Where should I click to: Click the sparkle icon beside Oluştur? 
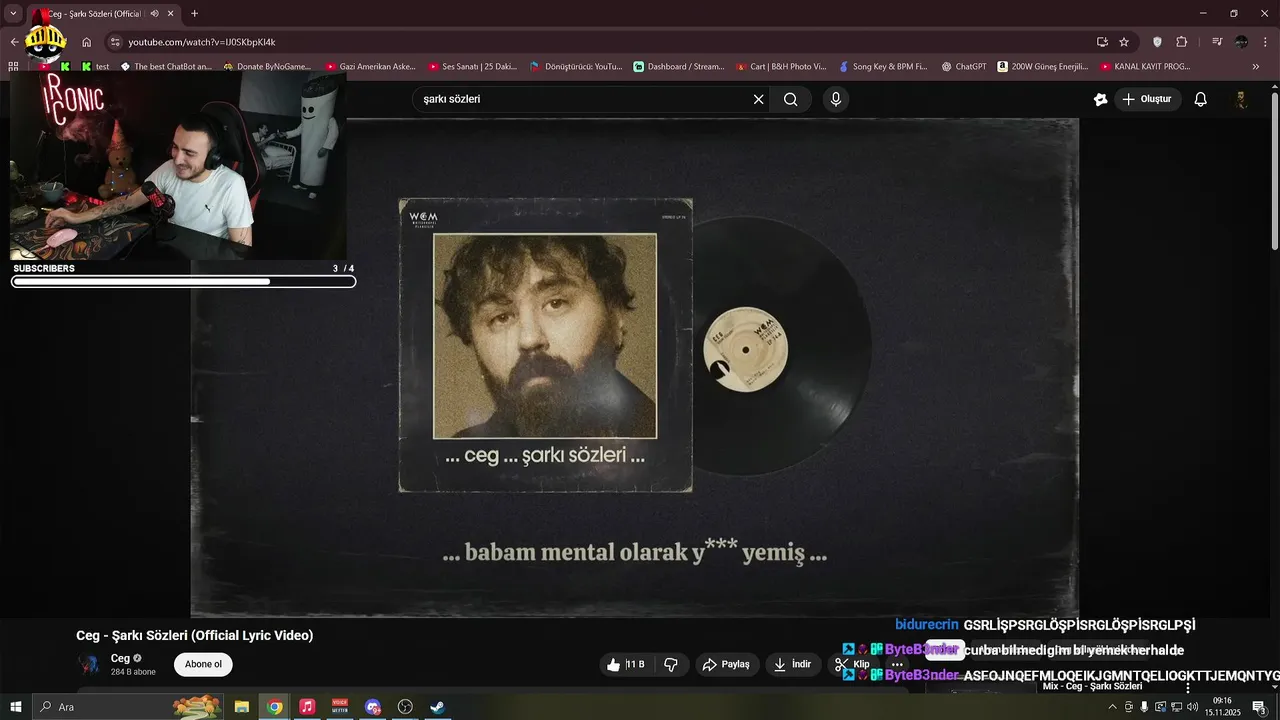pos(1100,99)
